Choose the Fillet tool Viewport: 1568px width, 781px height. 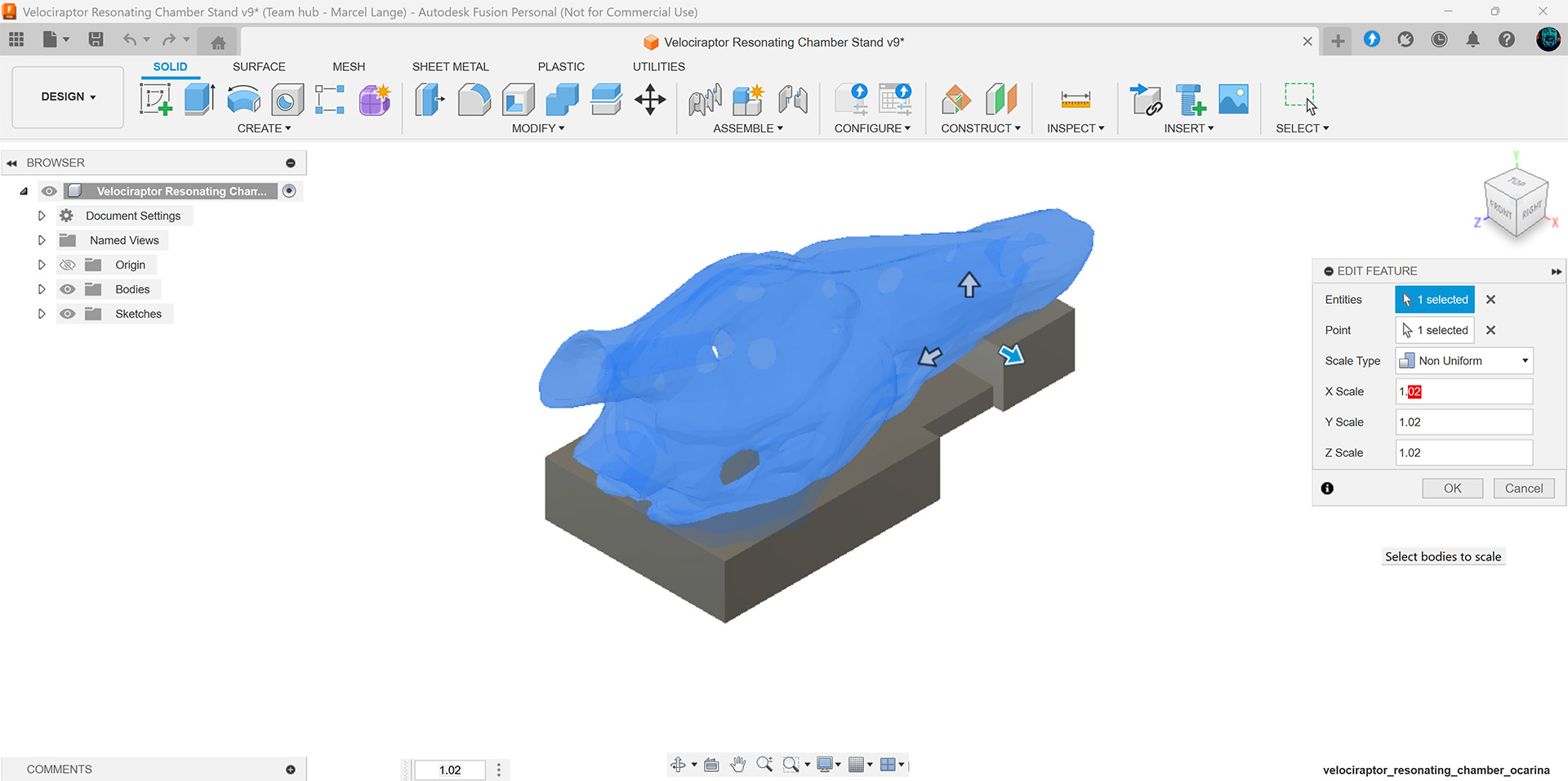pyautogui.click(x=474, y=100)
